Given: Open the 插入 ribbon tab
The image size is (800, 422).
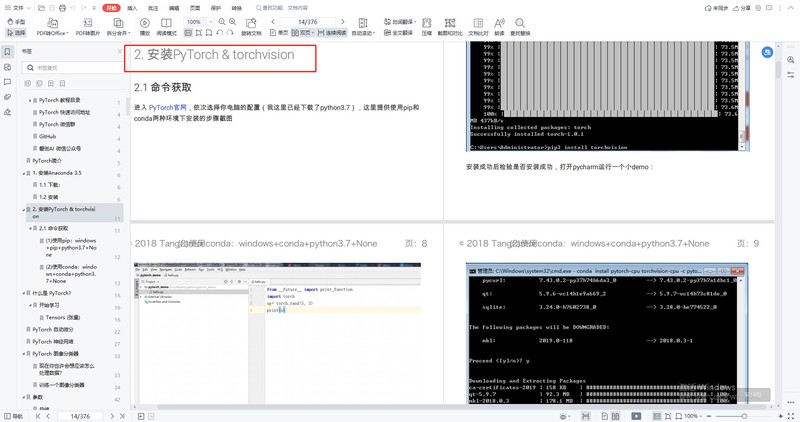Looking at the screenshot, I should pos(132,8).
